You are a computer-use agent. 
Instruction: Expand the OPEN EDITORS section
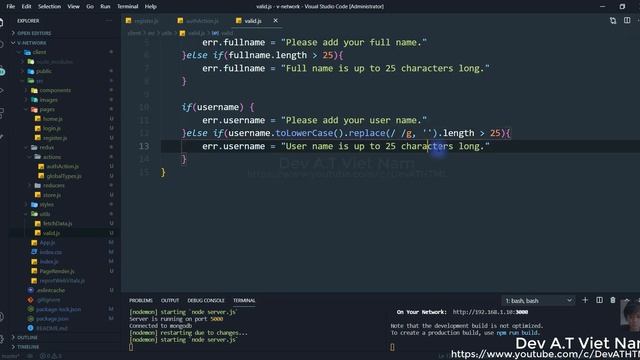34,33
